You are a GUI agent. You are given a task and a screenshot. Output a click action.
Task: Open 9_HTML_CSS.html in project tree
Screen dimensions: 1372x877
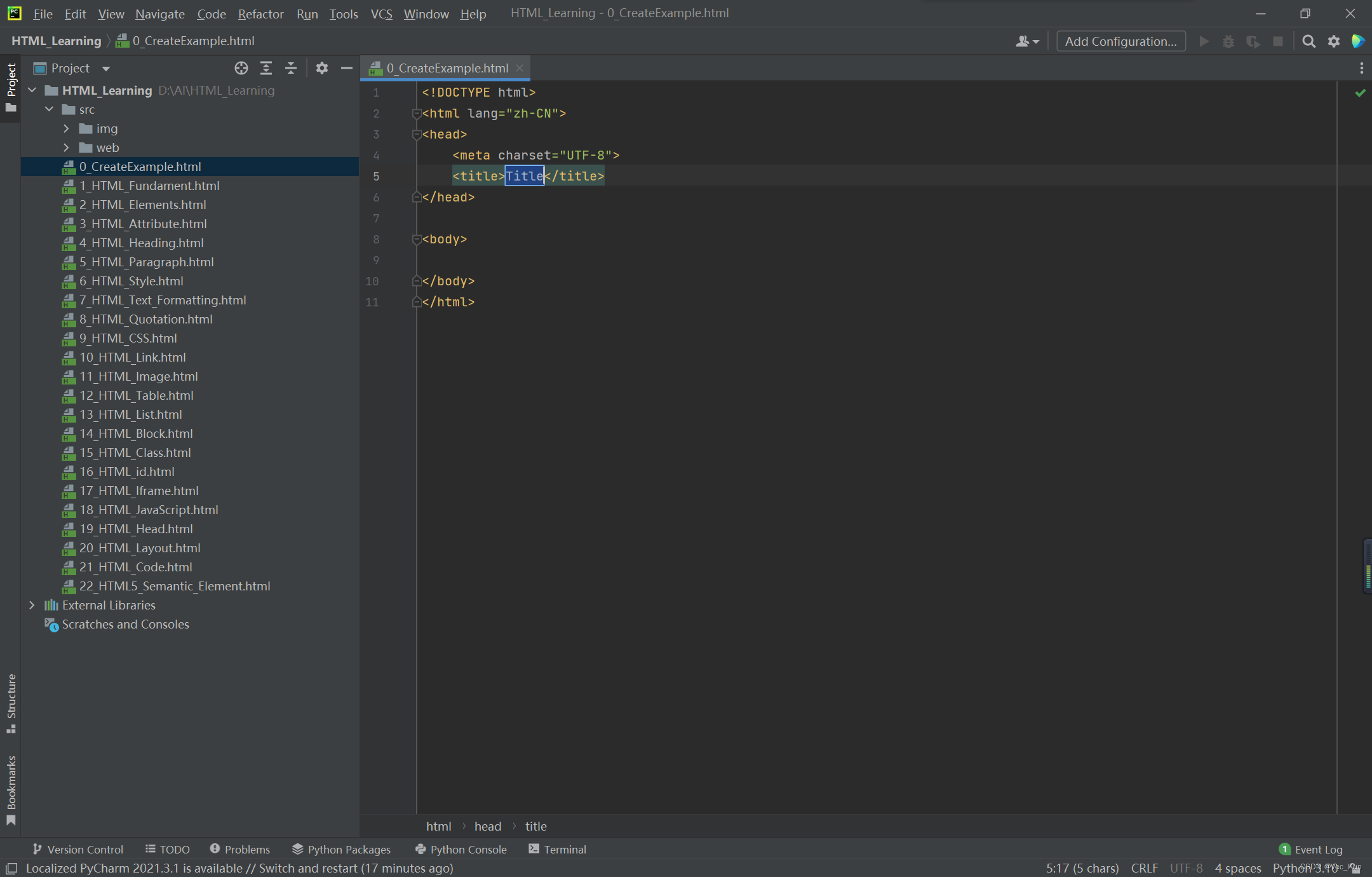128,338
